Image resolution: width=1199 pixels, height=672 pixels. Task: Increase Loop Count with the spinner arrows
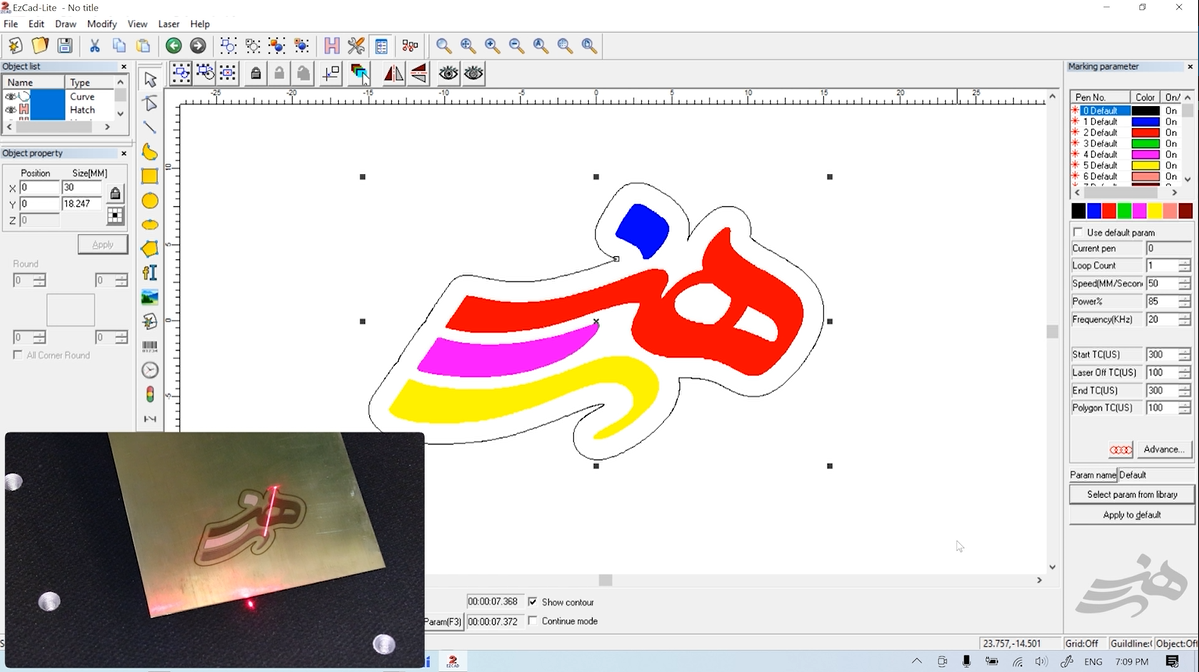coord(1184,263)
